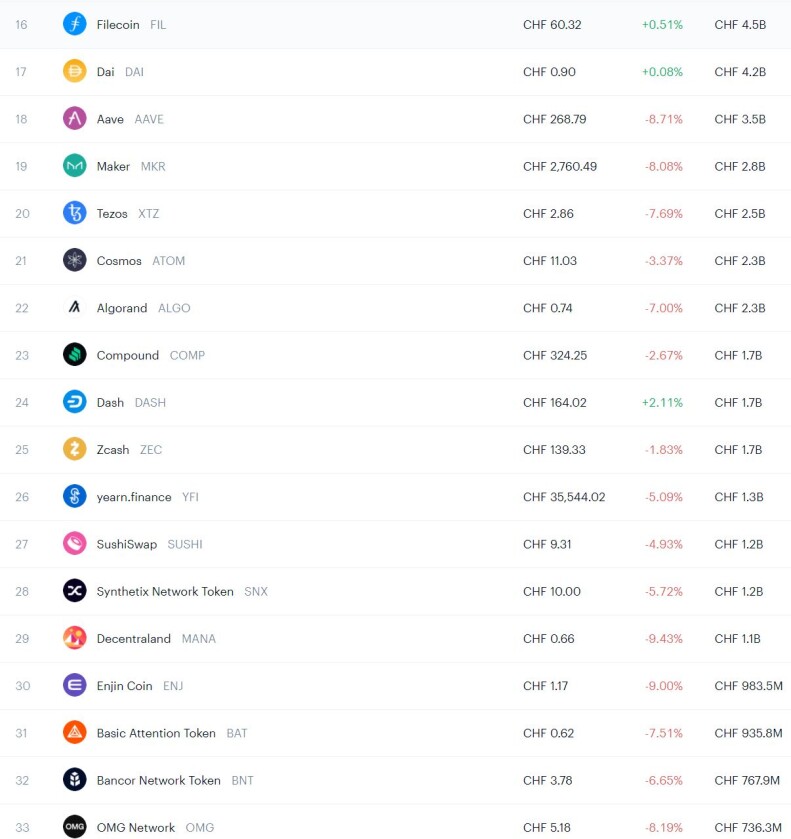
Task: Click the Maker teal logo
Action: (74, 166)
